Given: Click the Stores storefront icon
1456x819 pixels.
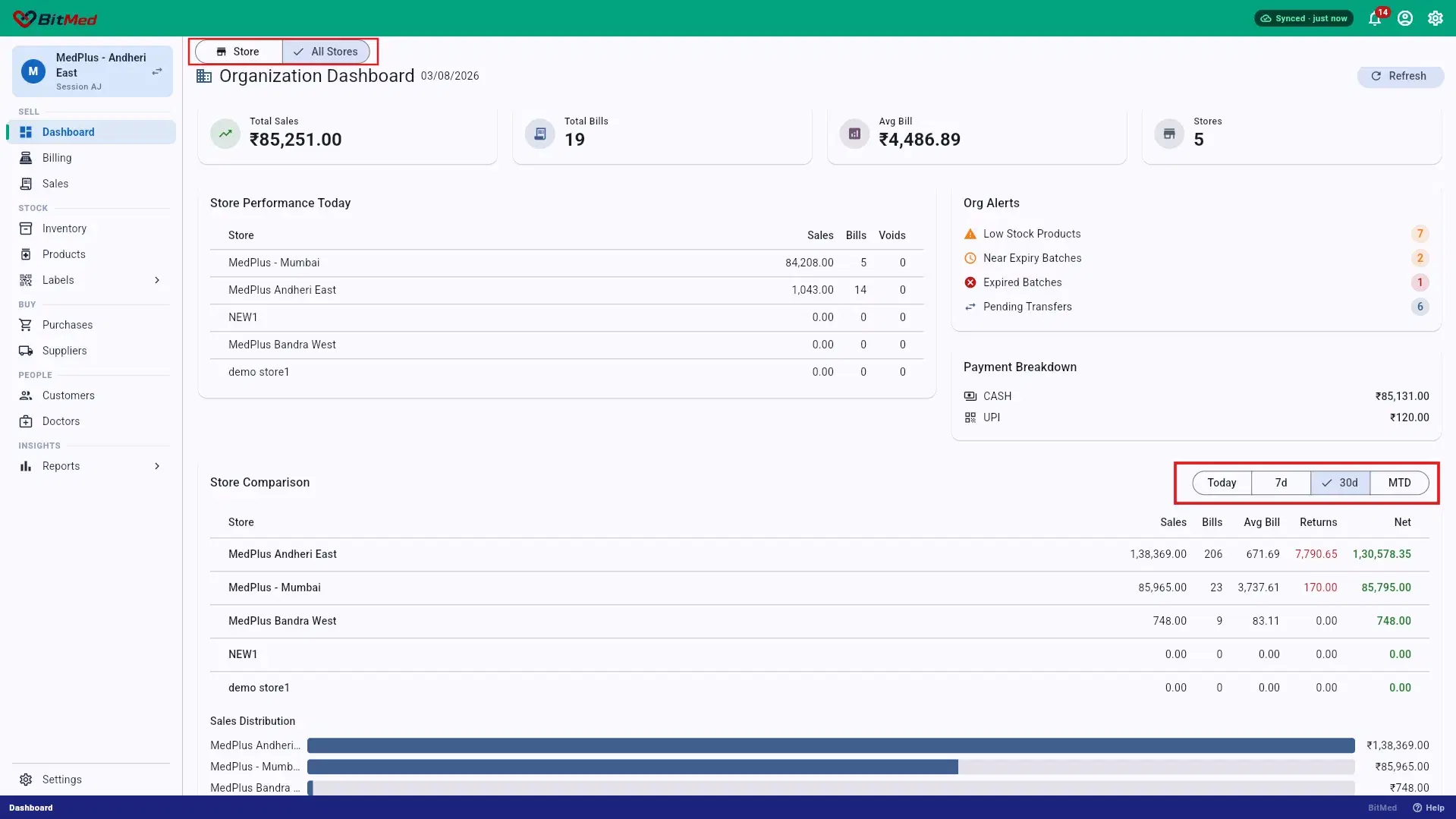Looking at the screenshot, I should 1169,134.
